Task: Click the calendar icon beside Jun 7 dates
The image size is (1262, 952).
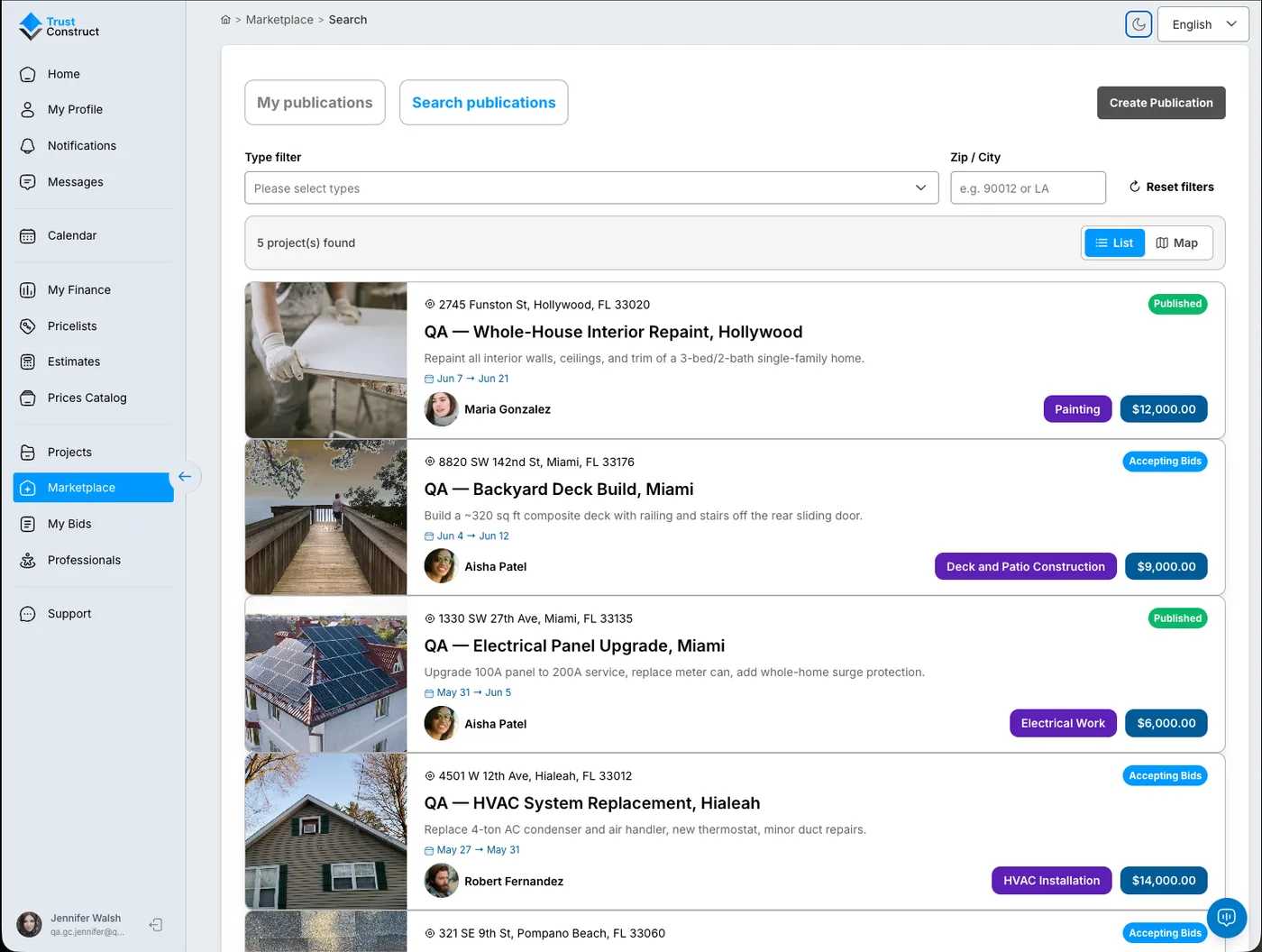Action: (x=429, y=380)
